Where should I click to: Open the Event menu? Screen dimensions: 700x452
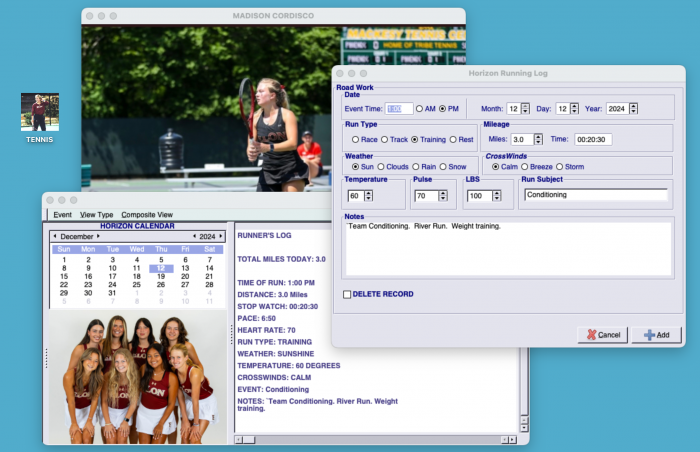coord(62,214)
